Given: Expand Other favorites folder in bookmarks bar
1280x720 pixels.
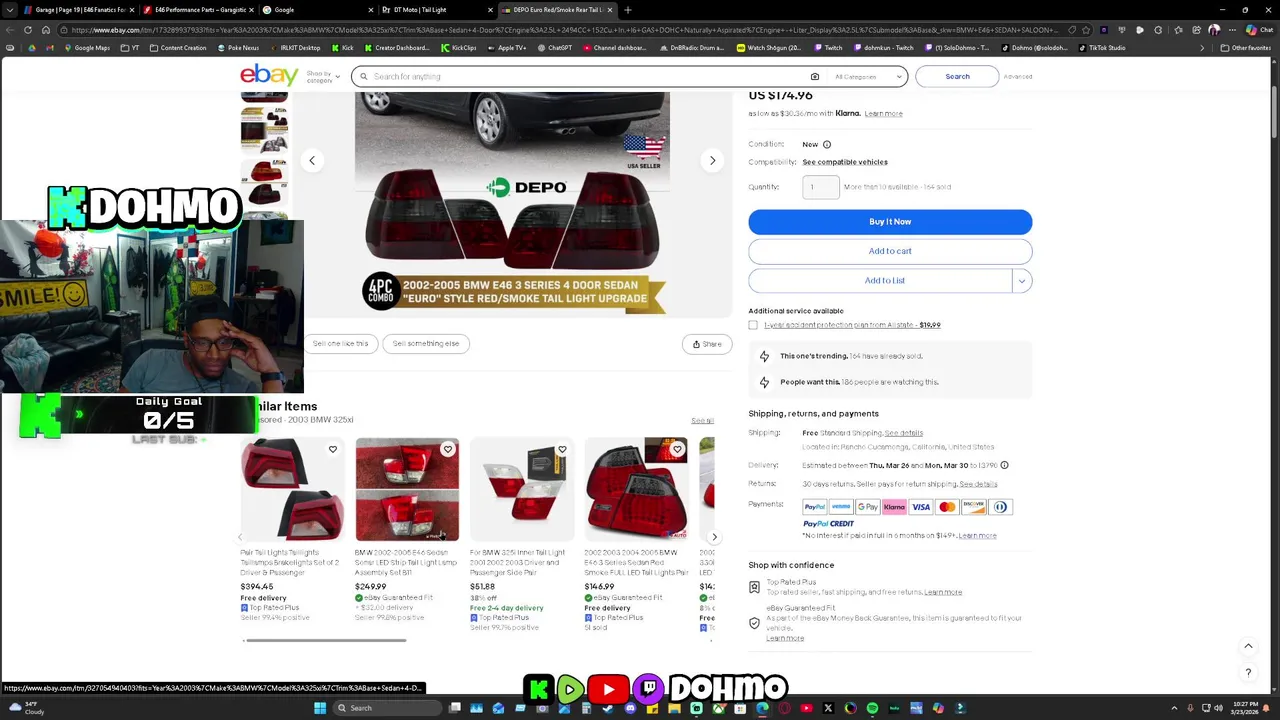Looking at the screenshot, I should 1247,48.
